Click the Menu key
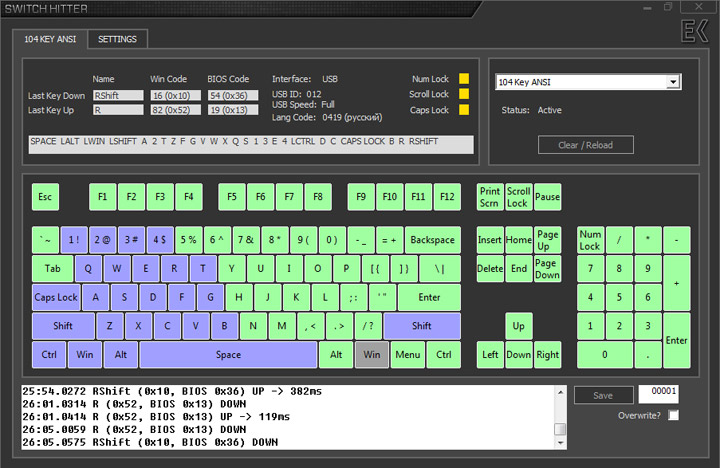This screenshot has width=720, height=468. [408, 355]
